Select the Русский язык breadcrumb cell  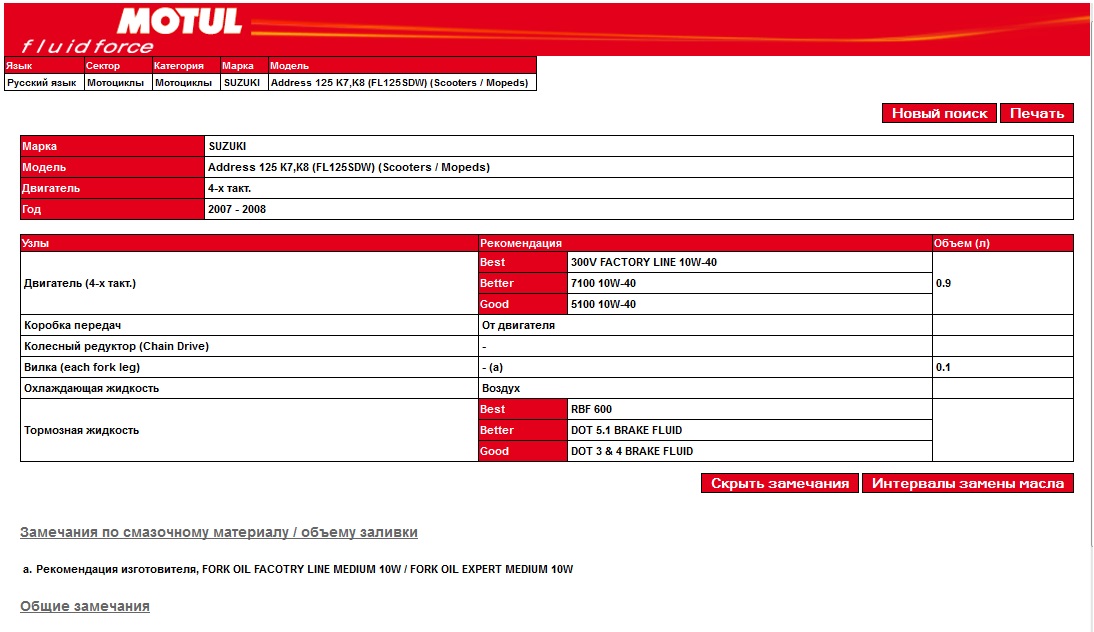coord(43,82)
